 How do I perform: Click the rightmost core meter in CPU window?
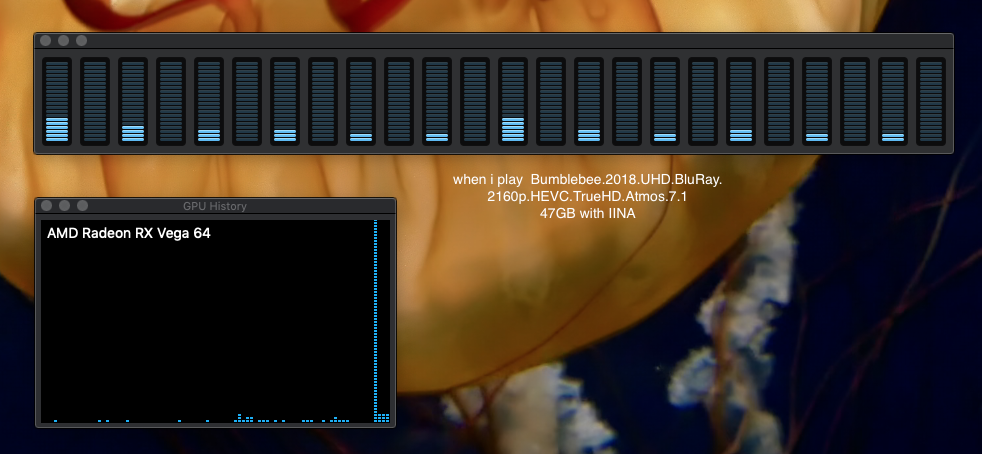pyautogui.click(x=931, y=101)
